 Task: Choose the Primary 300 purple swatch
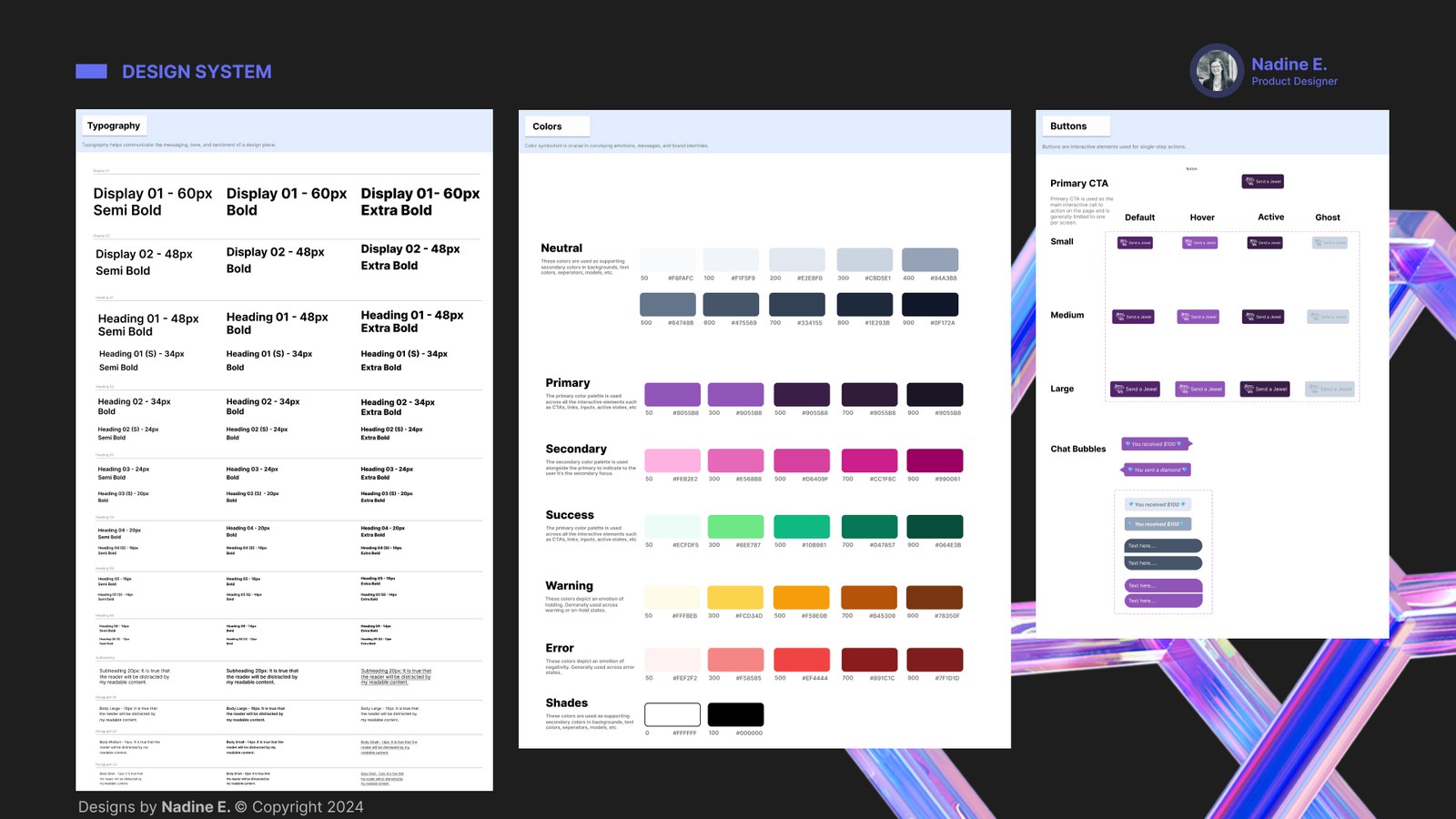click(x=736, y=394)
